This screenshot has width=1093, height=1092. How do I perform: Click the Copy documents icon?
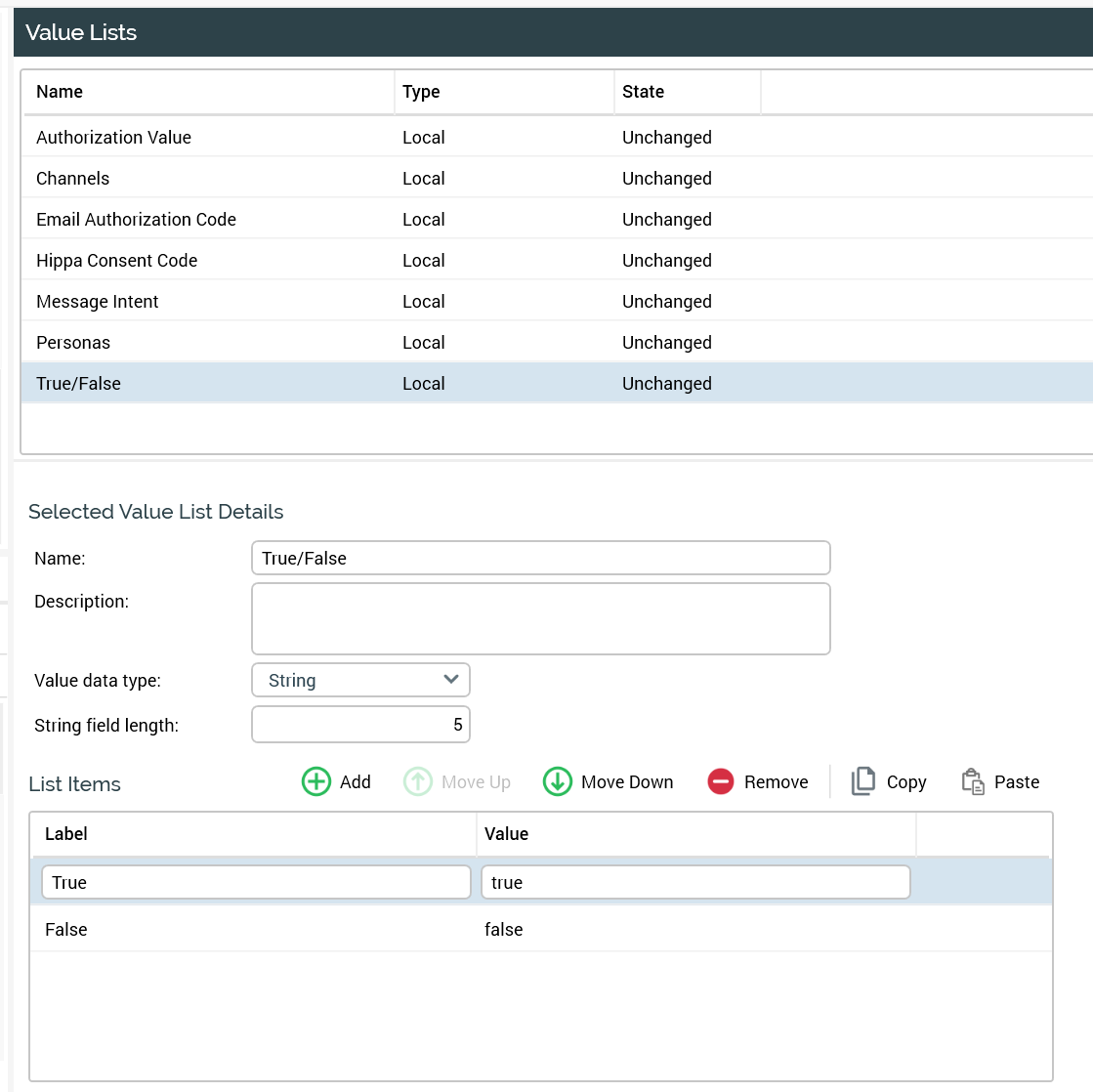pos(863,781)
